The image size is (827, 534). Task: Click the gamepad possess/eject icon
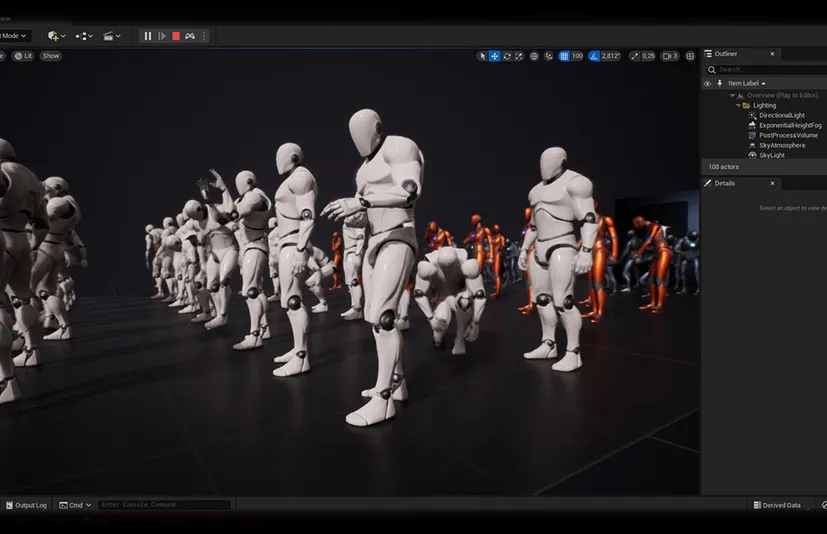click(190, 36)
